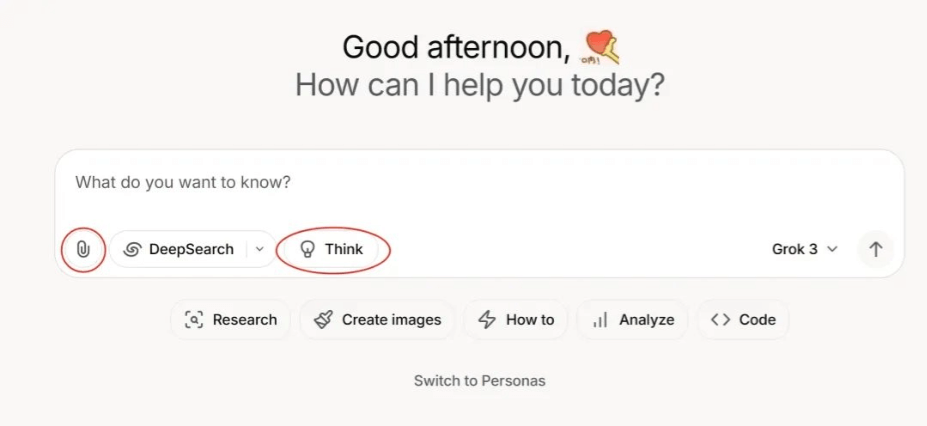Viewport: 927px width, 426px height.
Task: Click the heart emoji next to greeting
Action: pos(601,47)
